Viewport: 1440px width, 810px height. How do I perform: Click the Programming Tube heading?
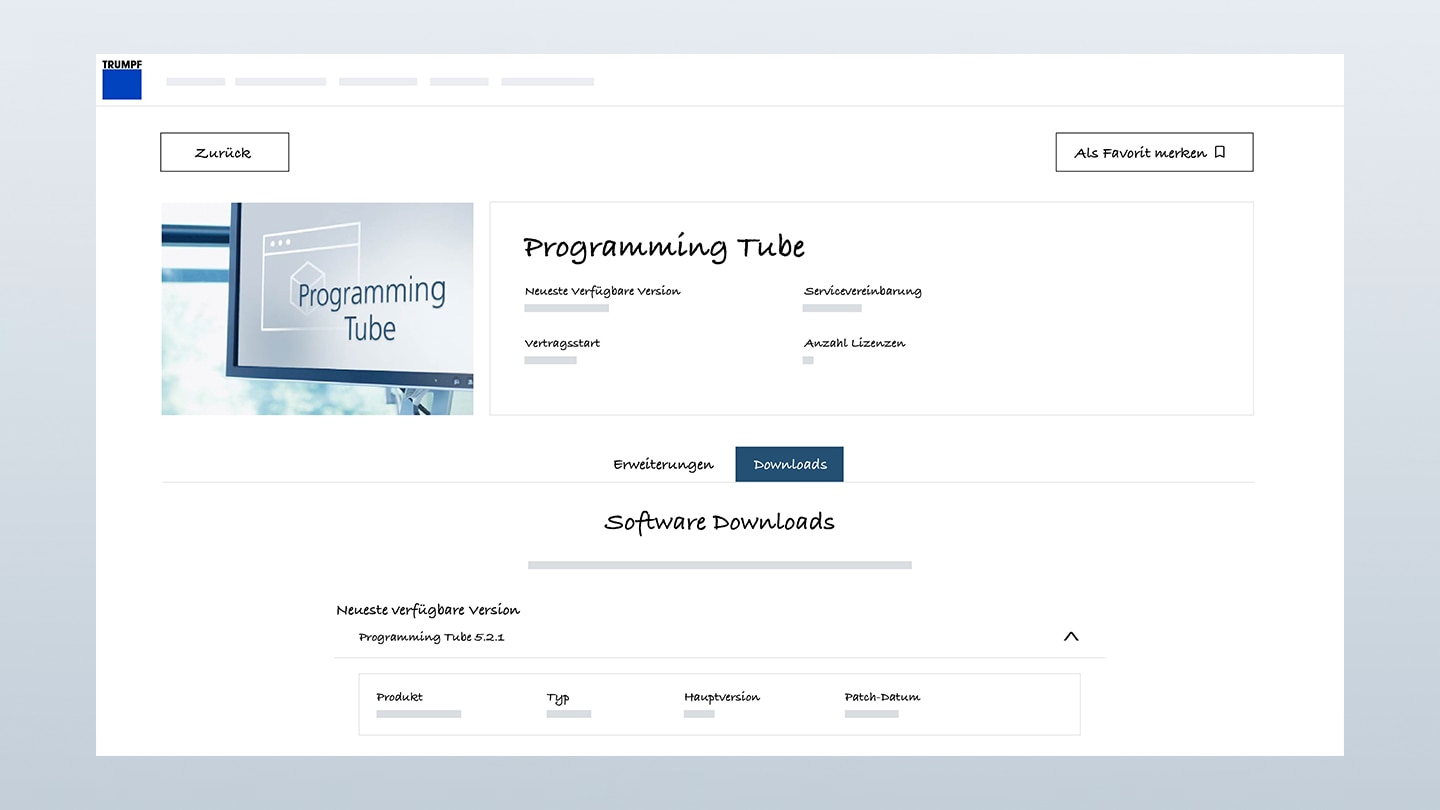click(x=663, y=247)
